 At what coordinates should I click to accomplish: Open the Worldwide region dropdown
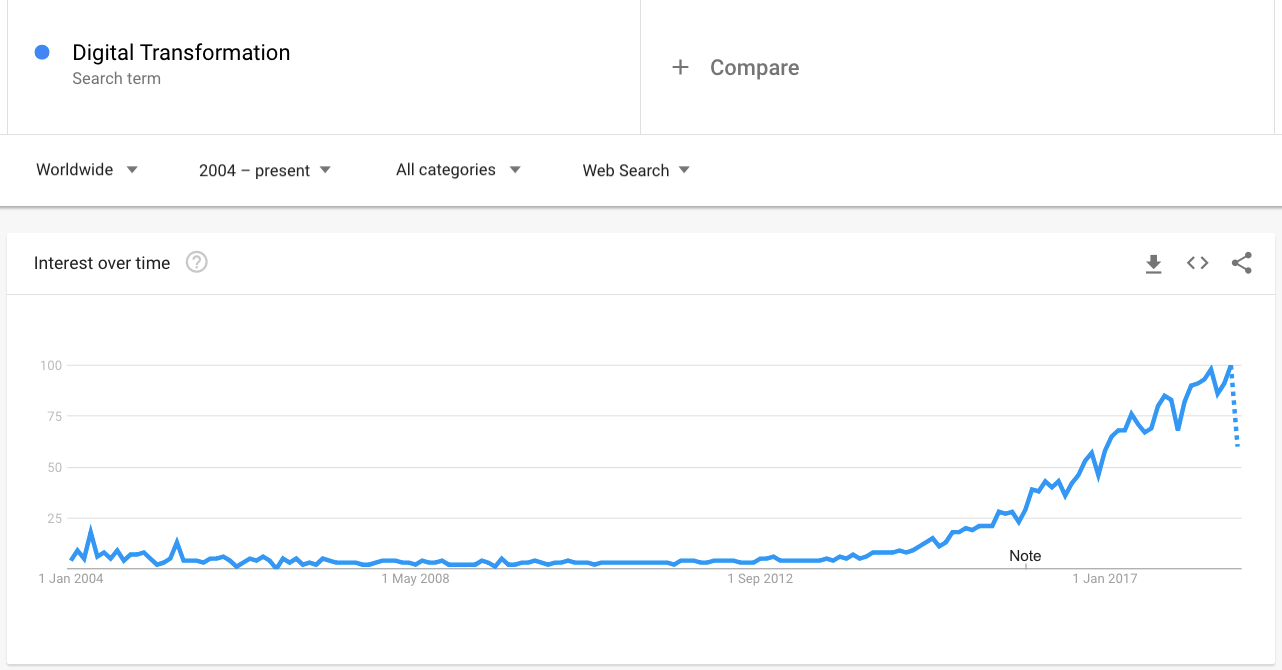[x=87, y=170]
